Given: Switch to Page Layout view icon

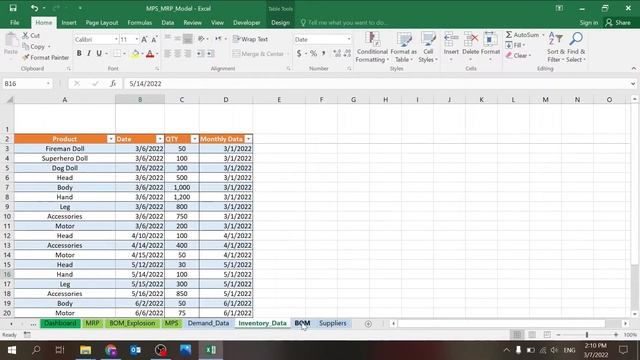Looking at the screenshot, I should point(532,335).
